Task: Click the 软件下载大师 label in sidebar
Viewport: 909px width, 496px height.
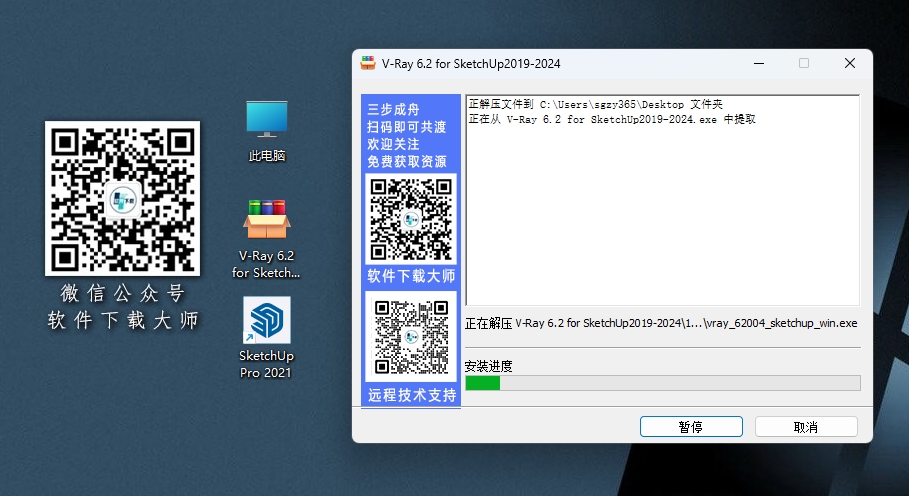Action: 411,276
